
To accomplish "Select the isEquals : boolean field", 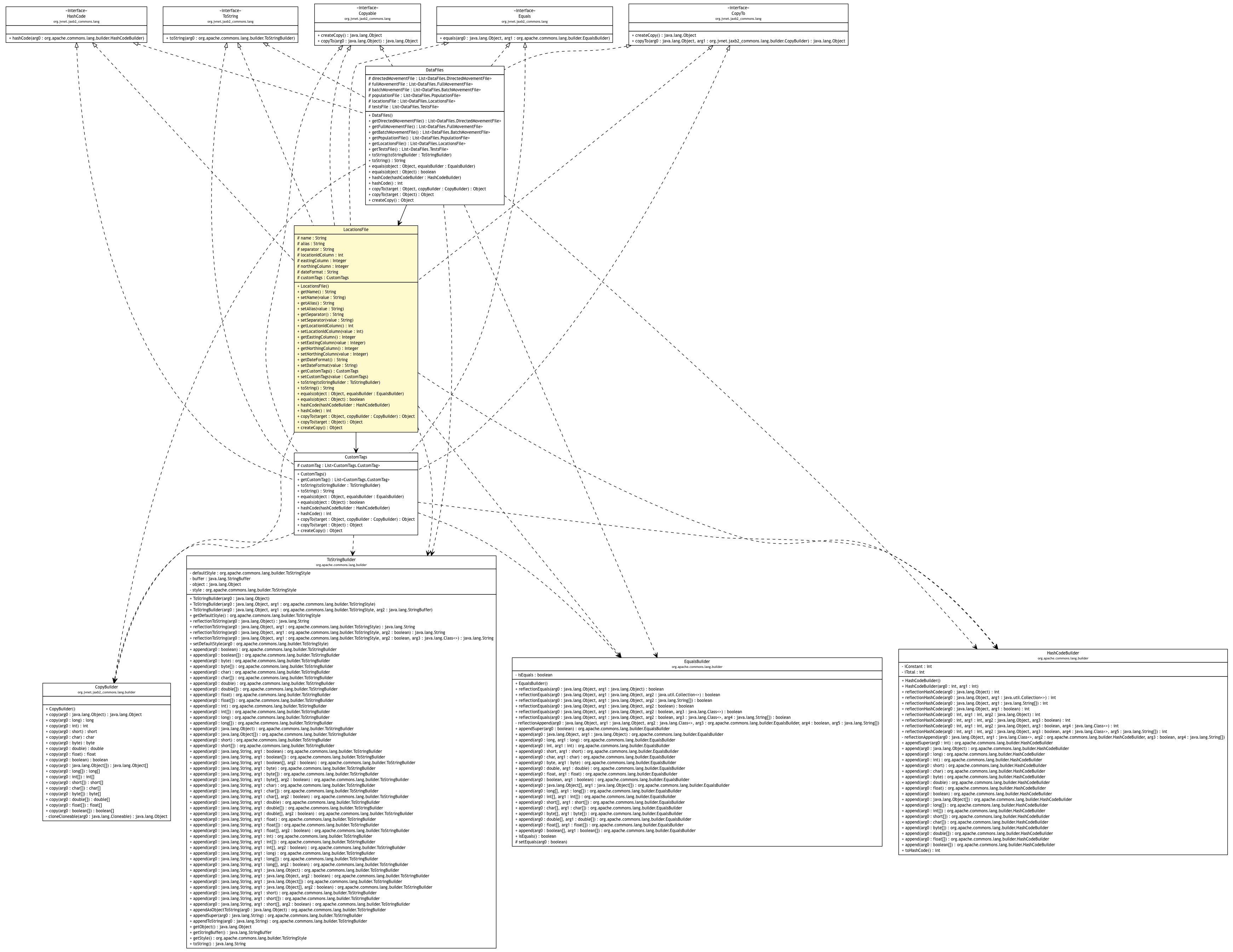I will tap(534, 674).
